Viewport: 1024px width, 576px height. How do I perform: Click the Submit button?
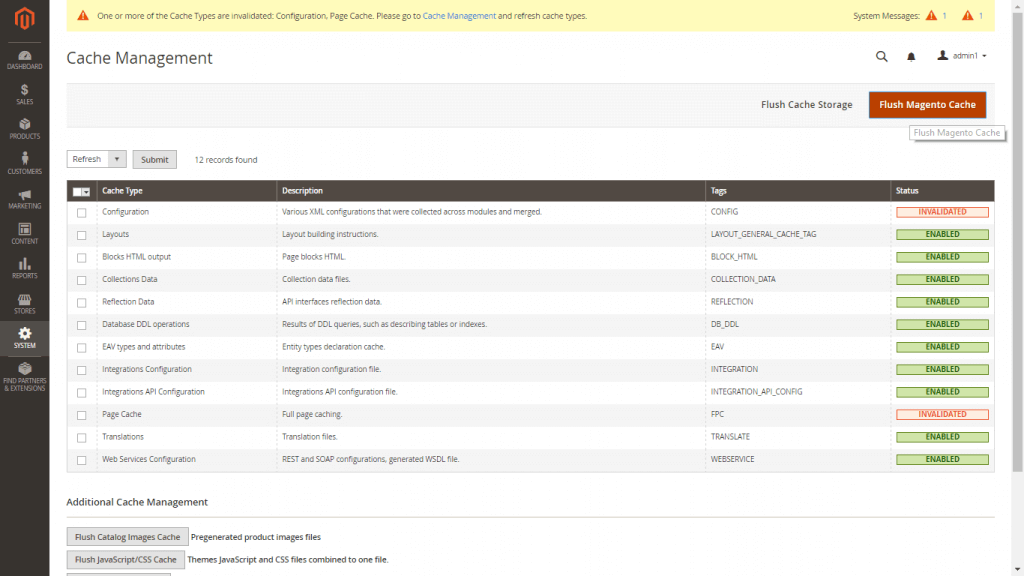tap(155, 159)
